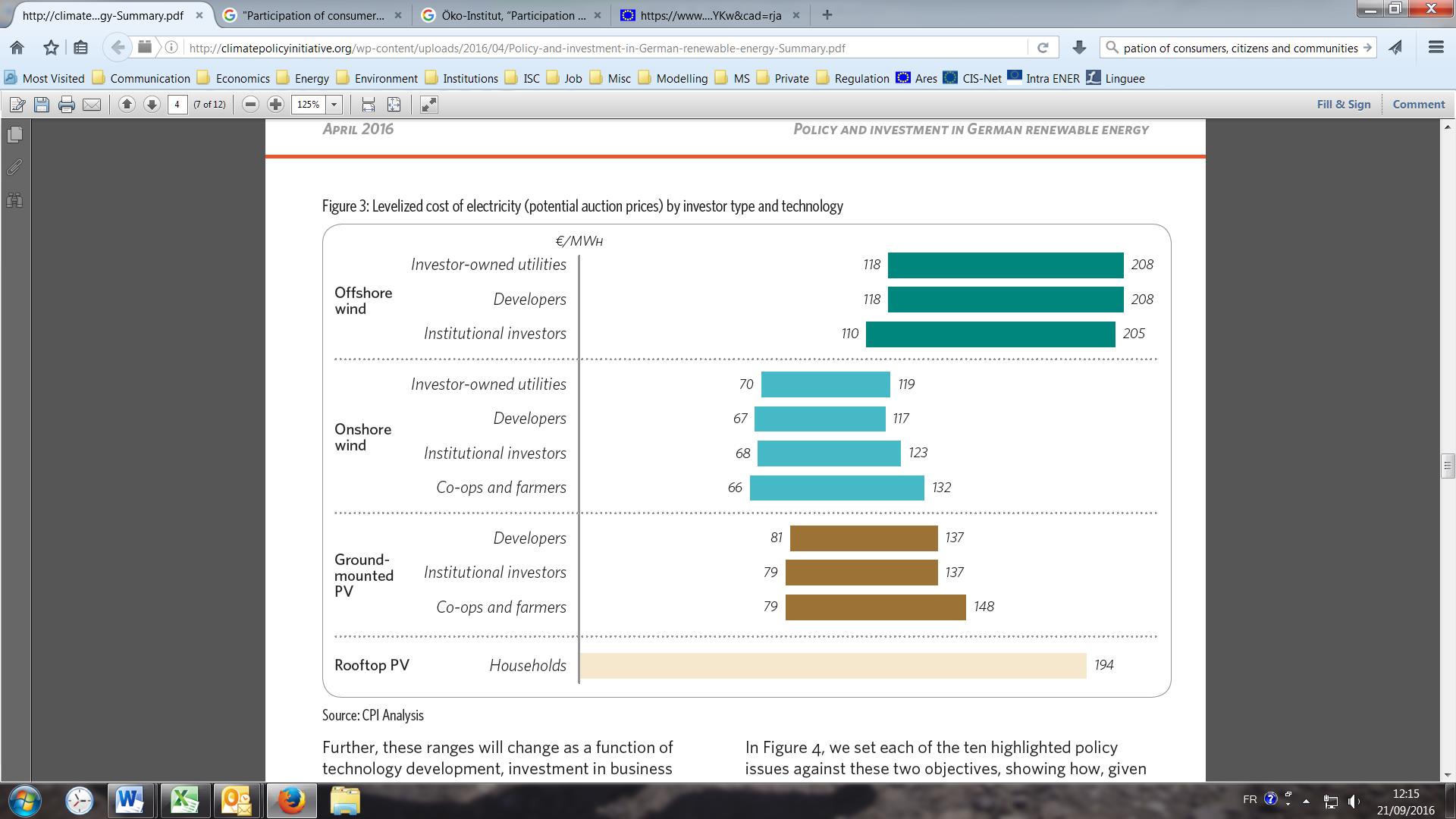
Task: Open the Energy bookmarks folder
Action: coord(303,78)
